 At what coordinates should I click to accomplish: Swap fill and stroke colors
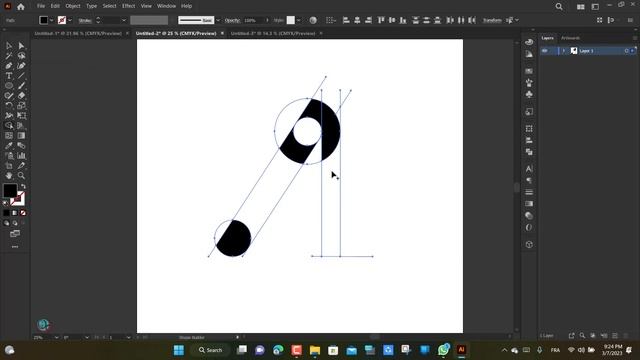(x=23, y=187)
